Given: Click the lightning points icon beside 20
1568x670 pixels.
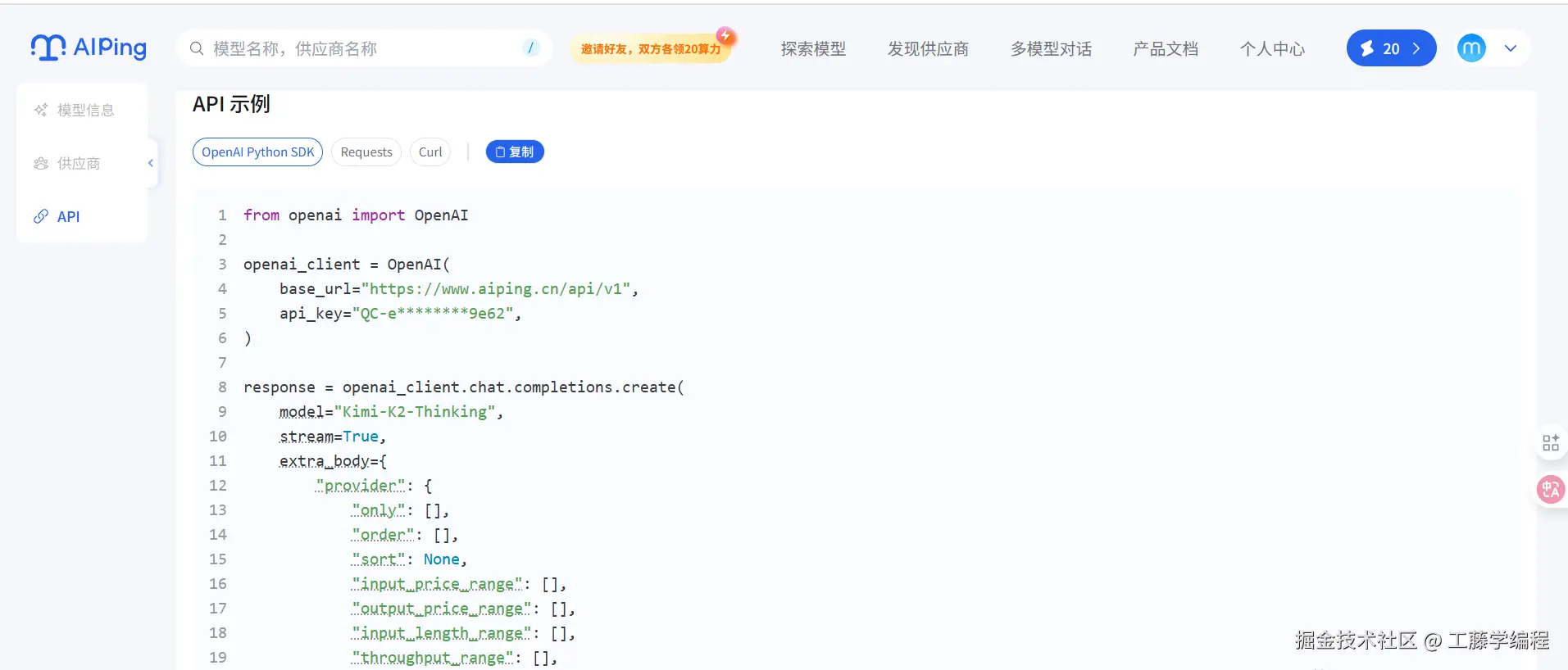Looking at the screenshot, I should pyautogui.click(x=1367, y=49).
